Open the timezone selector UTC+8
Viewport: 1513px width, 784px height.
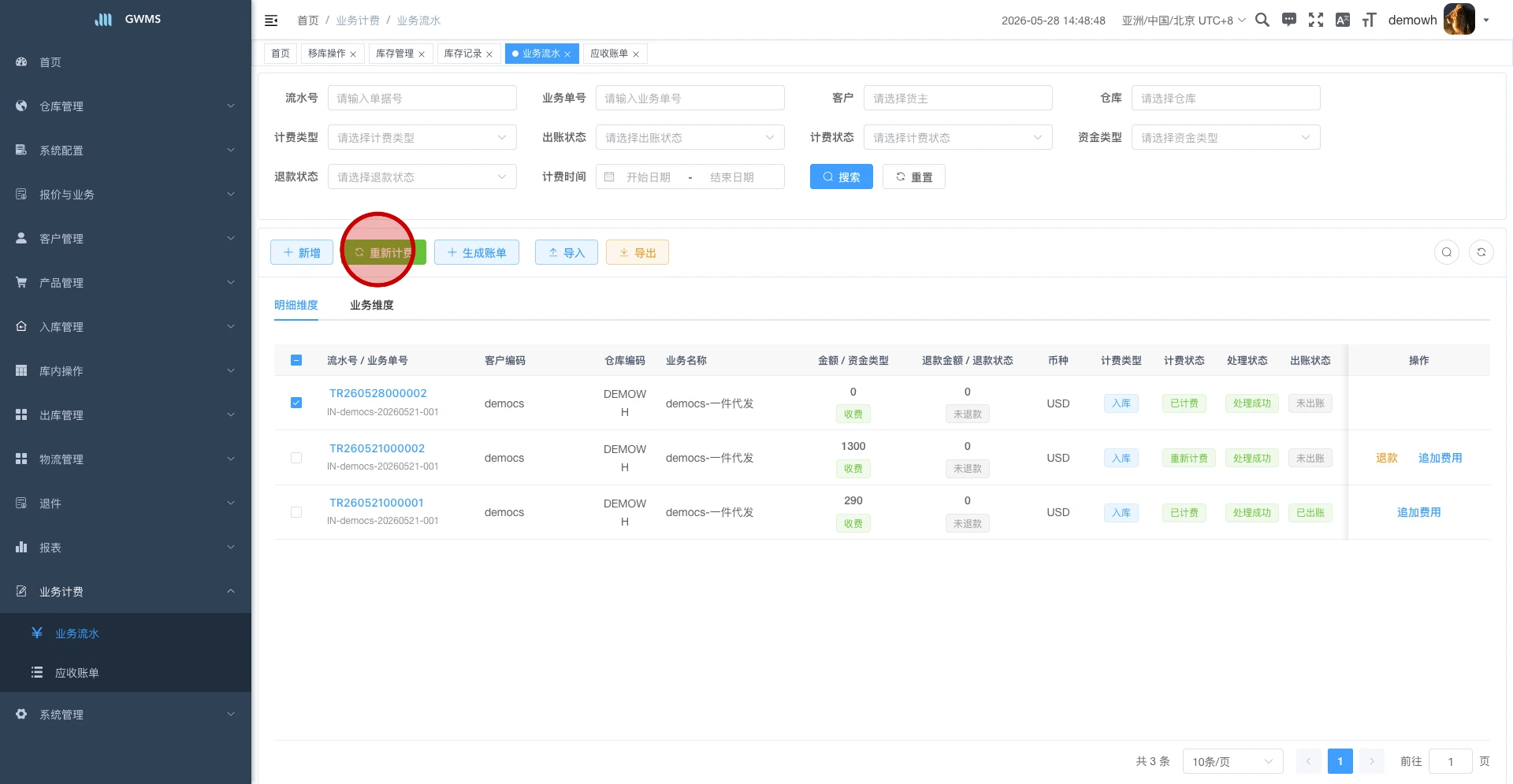tap(1184, 20)
